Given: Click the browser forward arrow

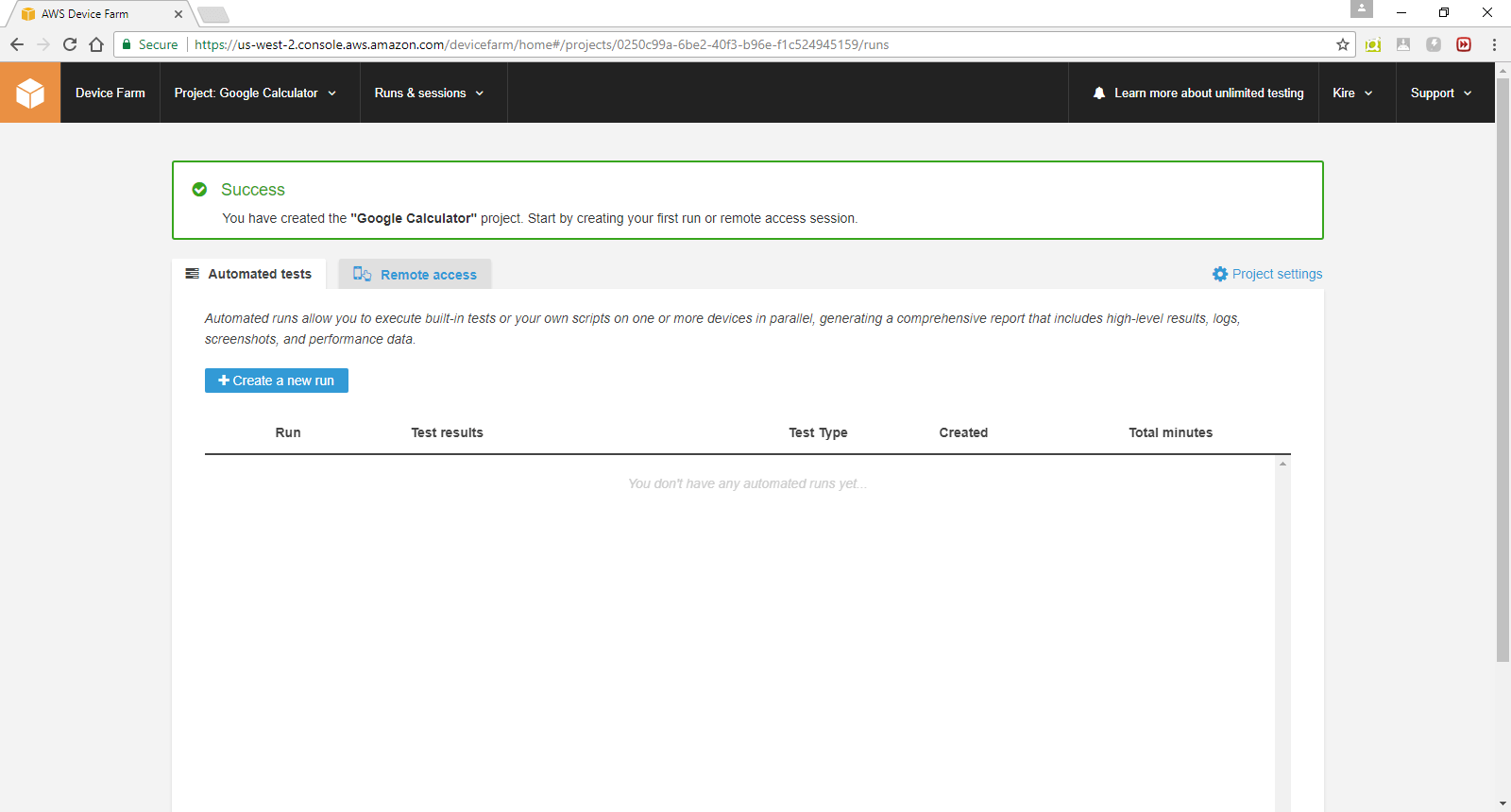Looking at the screenshot, I should click(x=43, y=44).
